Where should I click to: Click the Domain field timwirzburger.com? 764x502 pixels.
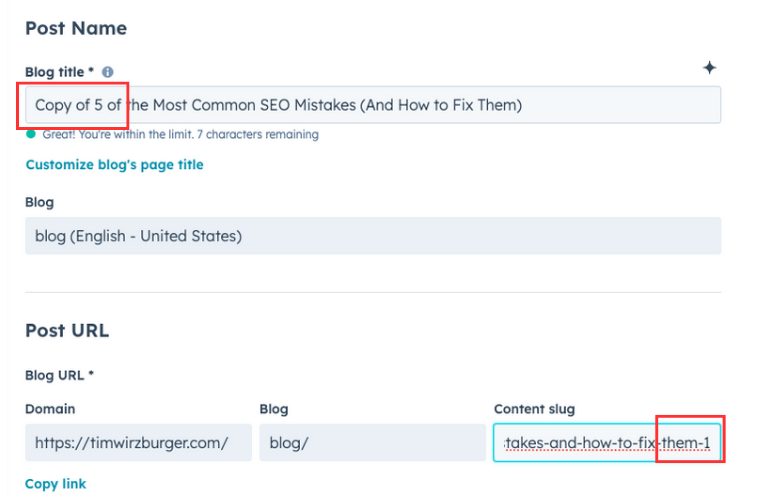pyautogui.click(x=138, y=443)
